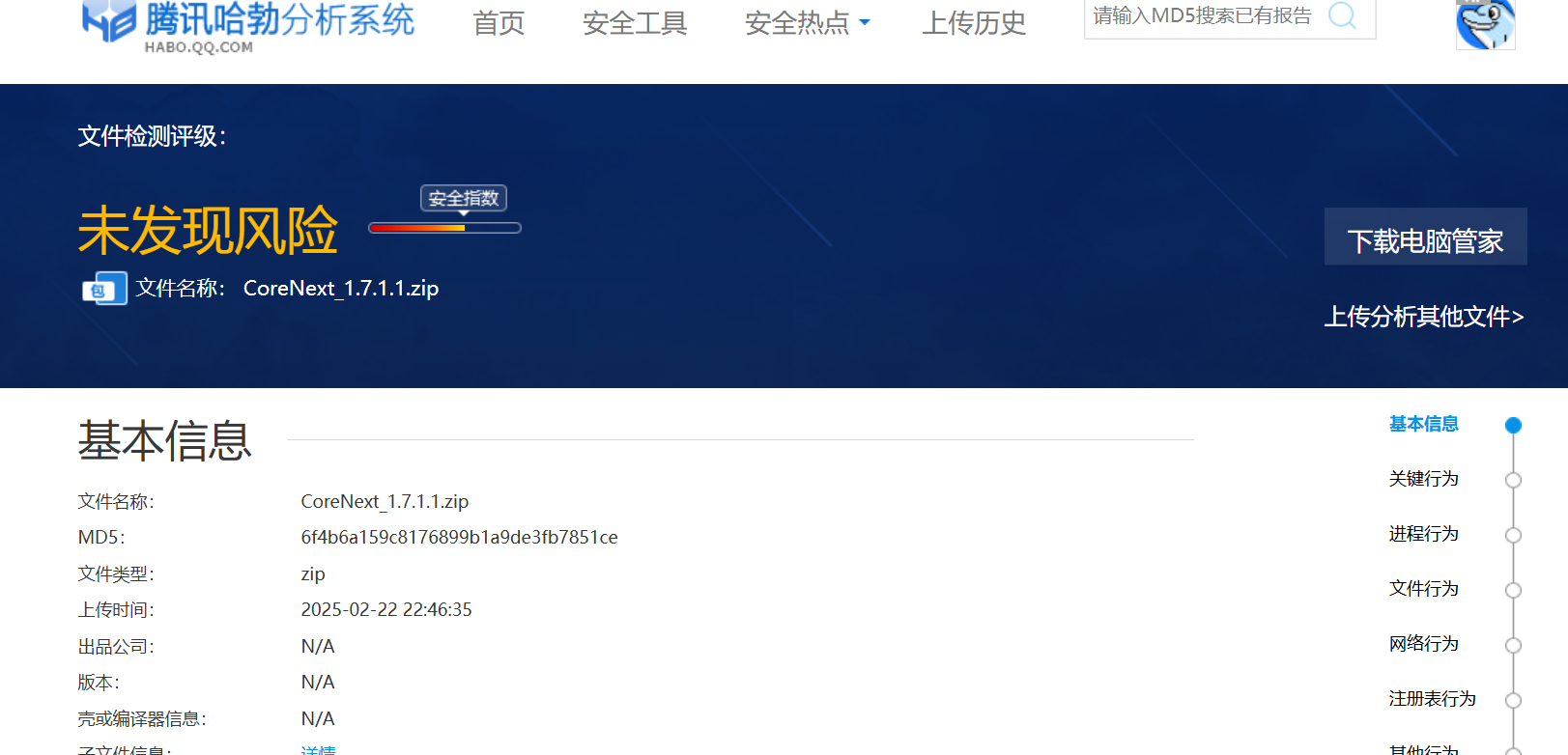Screen dimensions: 1568x755
Task: Select the 网络行为 timeline circle
Action: [x=1513, y=645]
